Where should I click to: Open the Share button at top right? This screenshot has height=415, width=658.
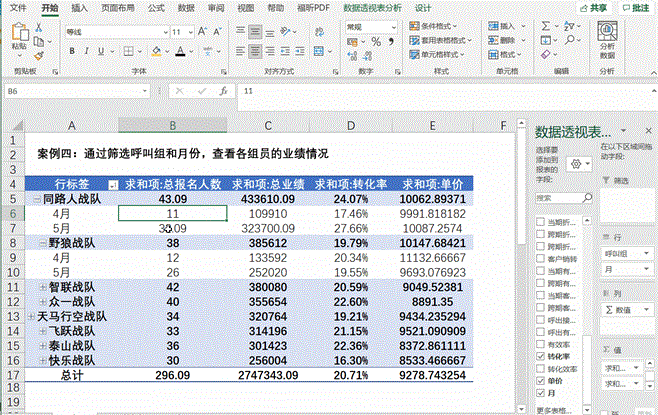tap(596, 7)
